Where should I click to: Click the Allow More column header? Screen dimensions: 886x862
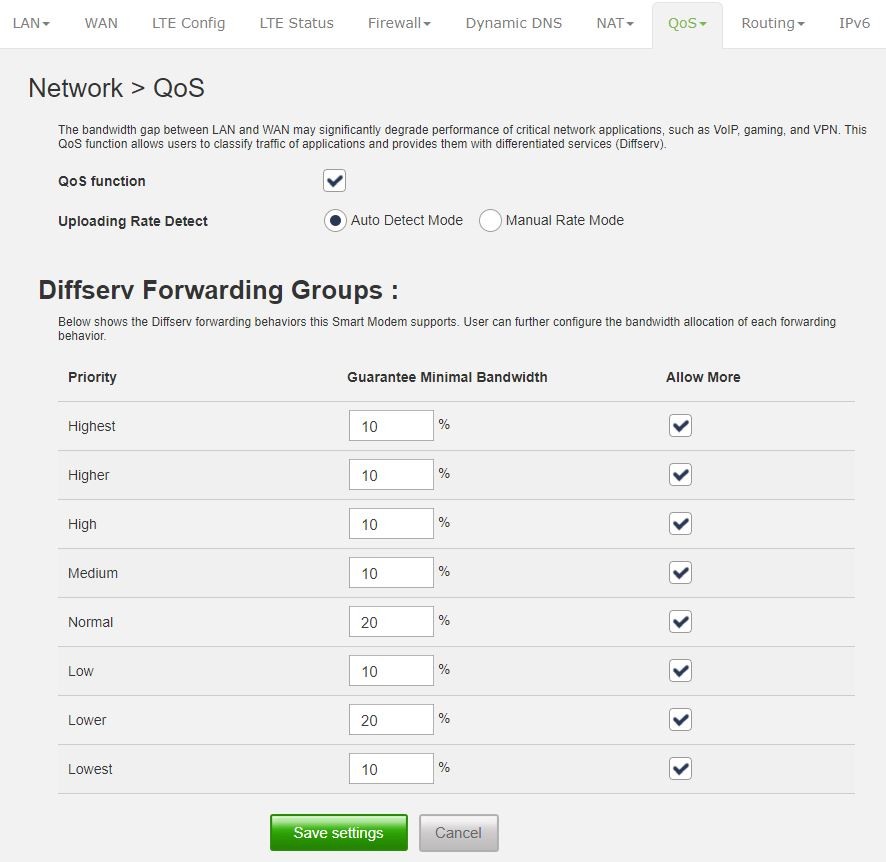(x=703, y=377)
